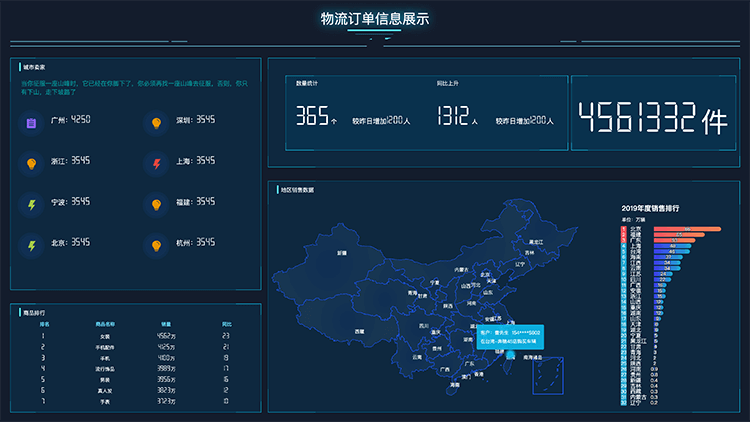Click the lightbulb icon next to 福建 in city list
This screenshot has height=422, width=750.
[x=156, y=205]
